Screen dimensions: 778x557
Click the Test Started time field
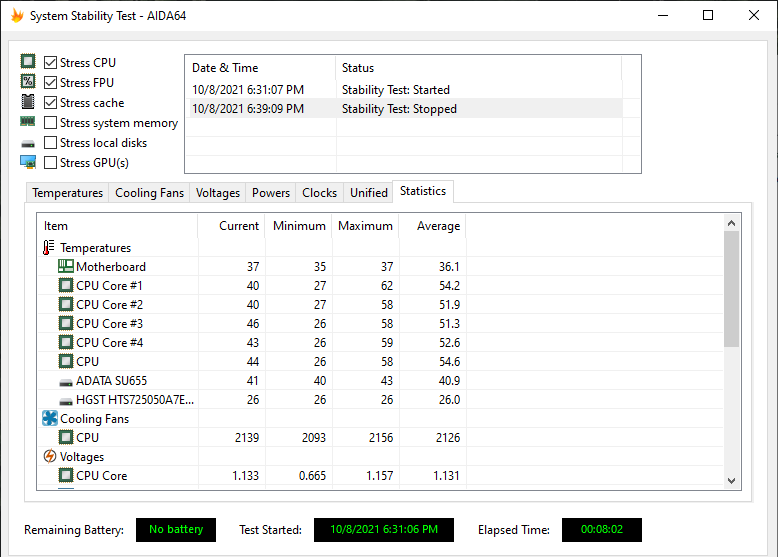pyautogui.click(x=384, y=530)
